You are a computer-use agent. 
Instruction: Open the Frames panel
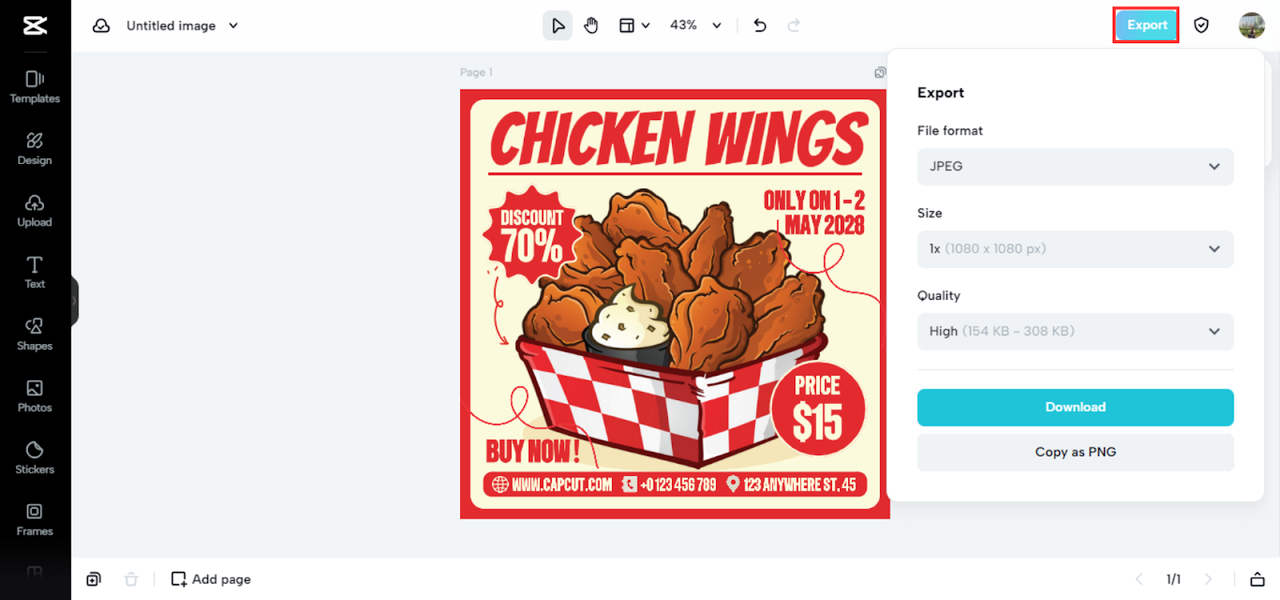[x=35, y=520]
